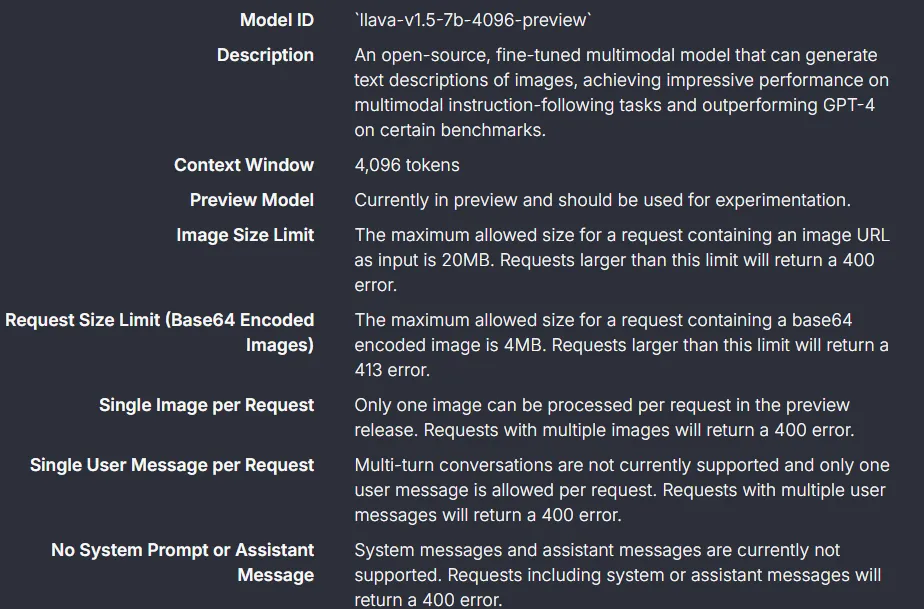Select the Preview Model label
The width and height of the screenshot is (924, 609).
click(x=252, y=200)
